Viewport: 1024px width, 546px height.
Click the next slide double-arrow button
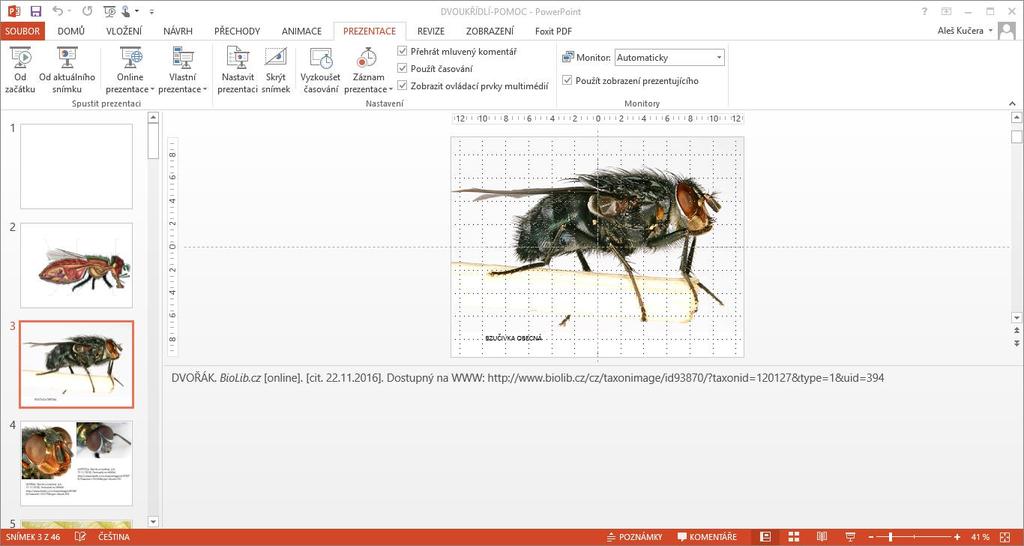[x=1016, y=343]
